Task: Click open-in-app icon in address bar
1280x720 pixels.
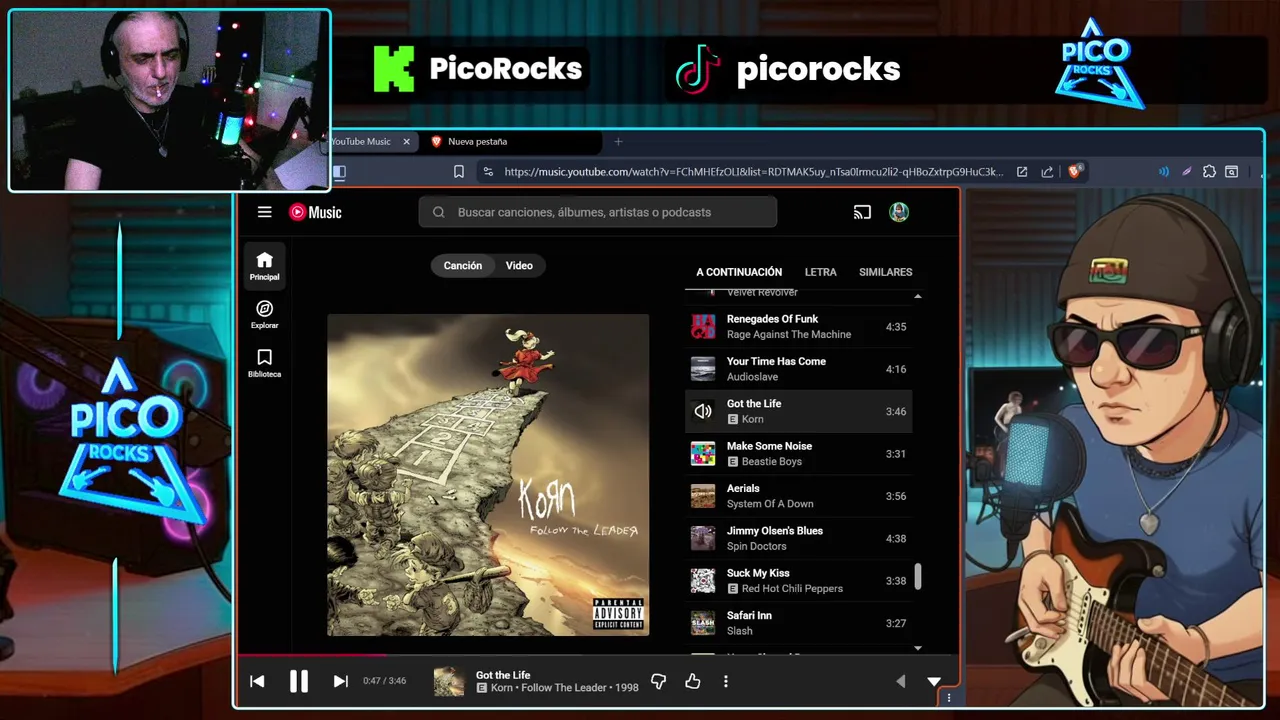Action: coord(1022,172)
